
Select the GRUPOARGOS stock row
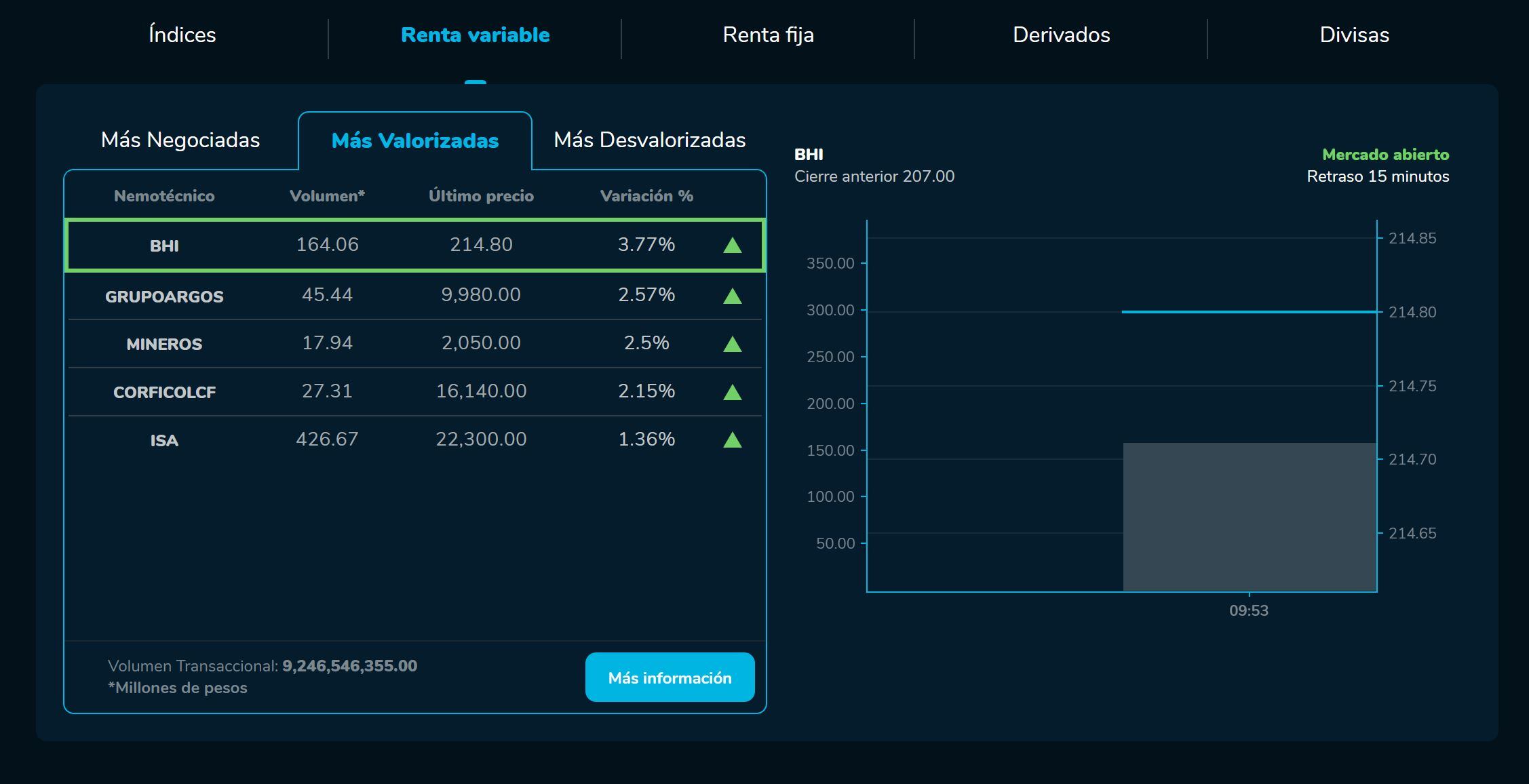(x=414, y=294)
